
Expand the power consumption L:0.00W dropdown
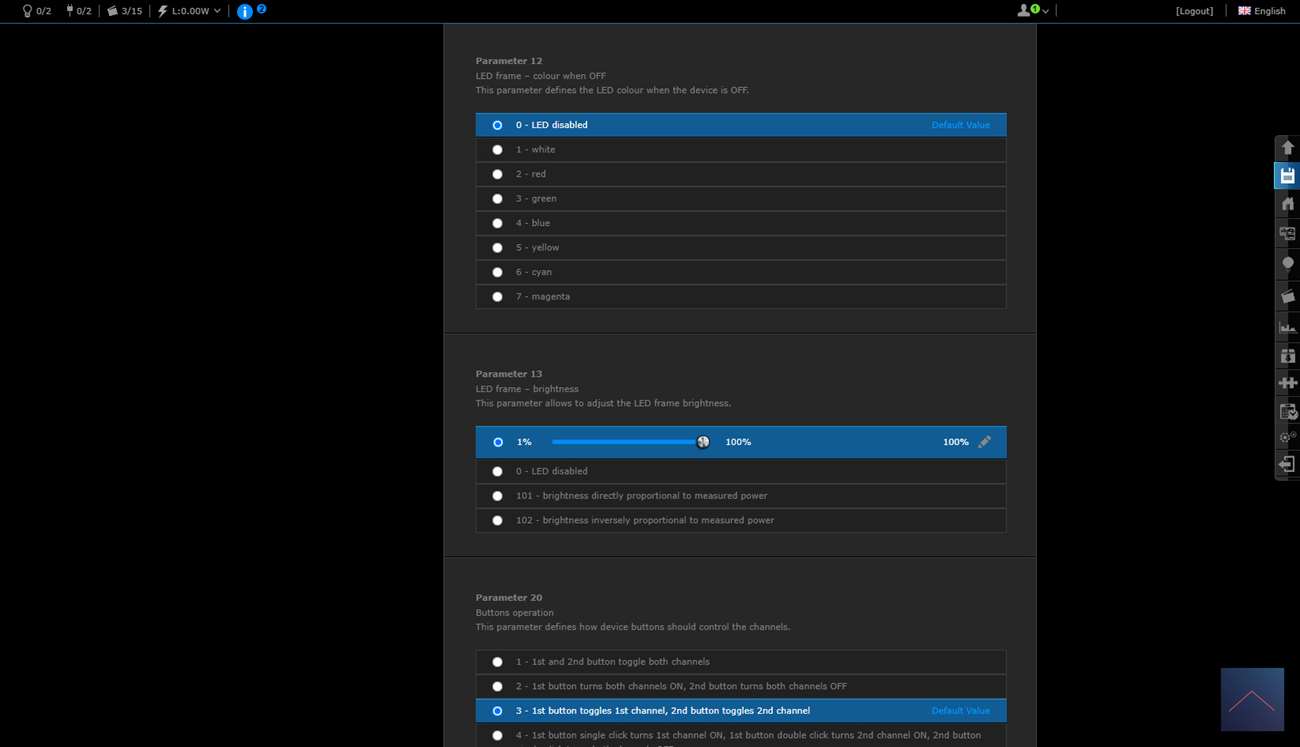click(x=190, y=11)
